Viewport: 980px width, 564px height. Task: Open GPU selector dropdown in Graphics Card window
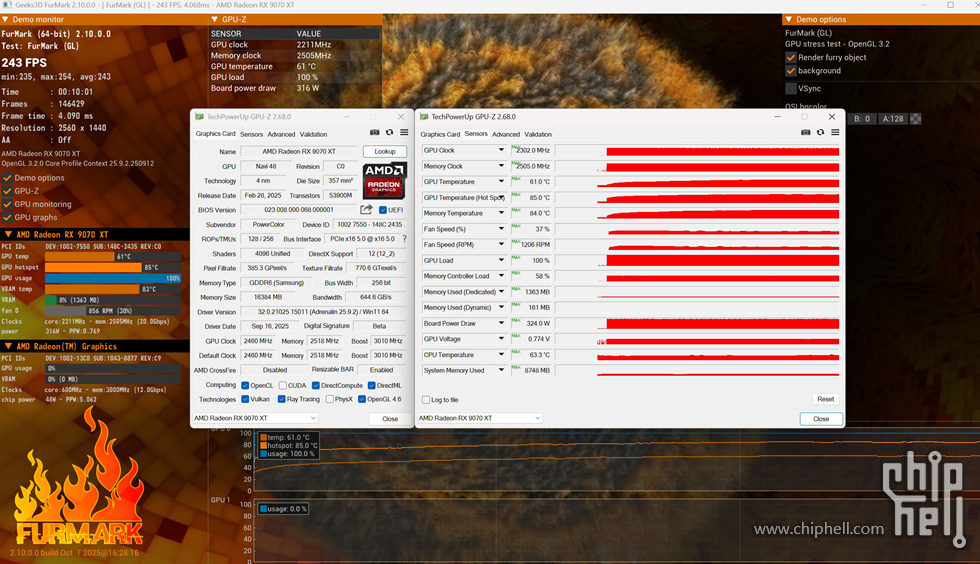[256, 418]
